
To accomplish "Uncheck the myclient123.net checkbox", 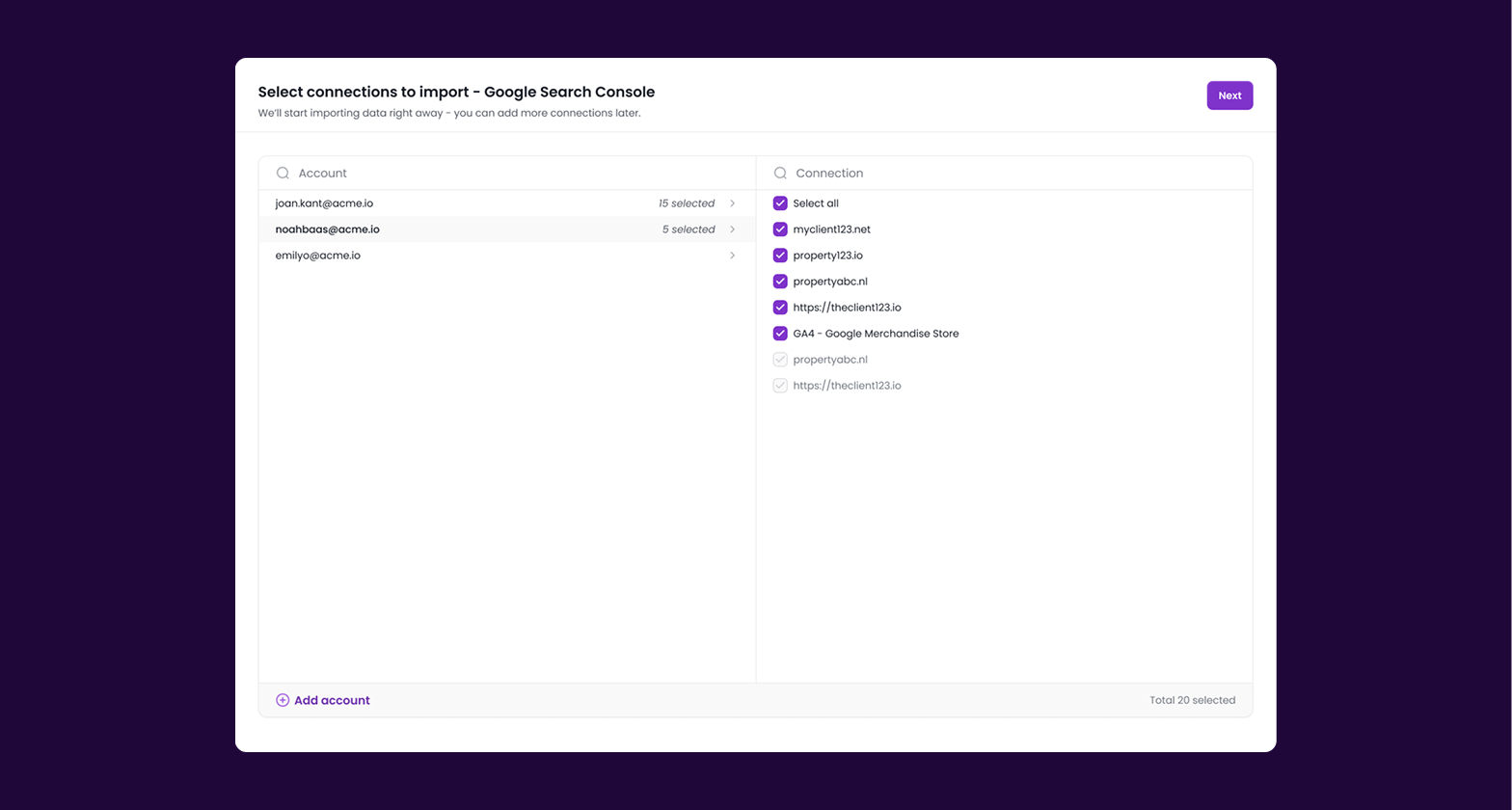I will click(780, 229).
